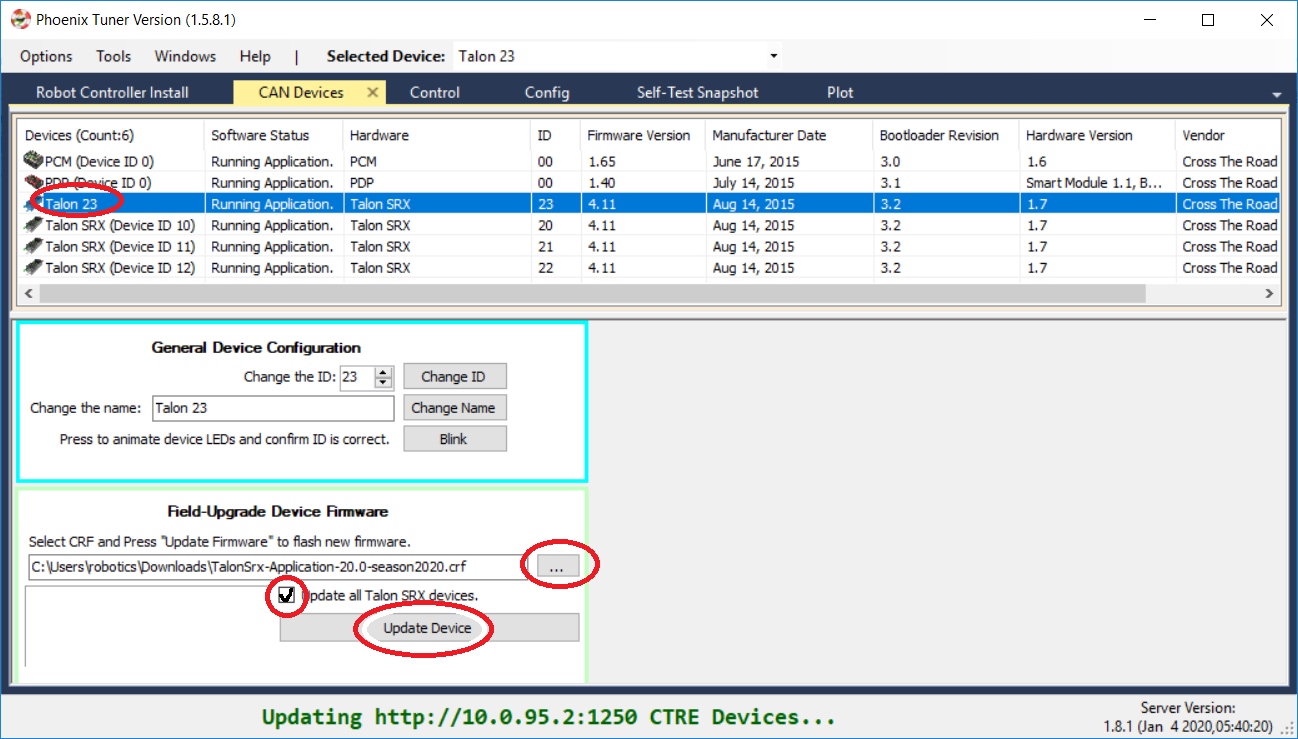Select 'Talon SRX (Device ID 12)' row

[x=649, y=268]
